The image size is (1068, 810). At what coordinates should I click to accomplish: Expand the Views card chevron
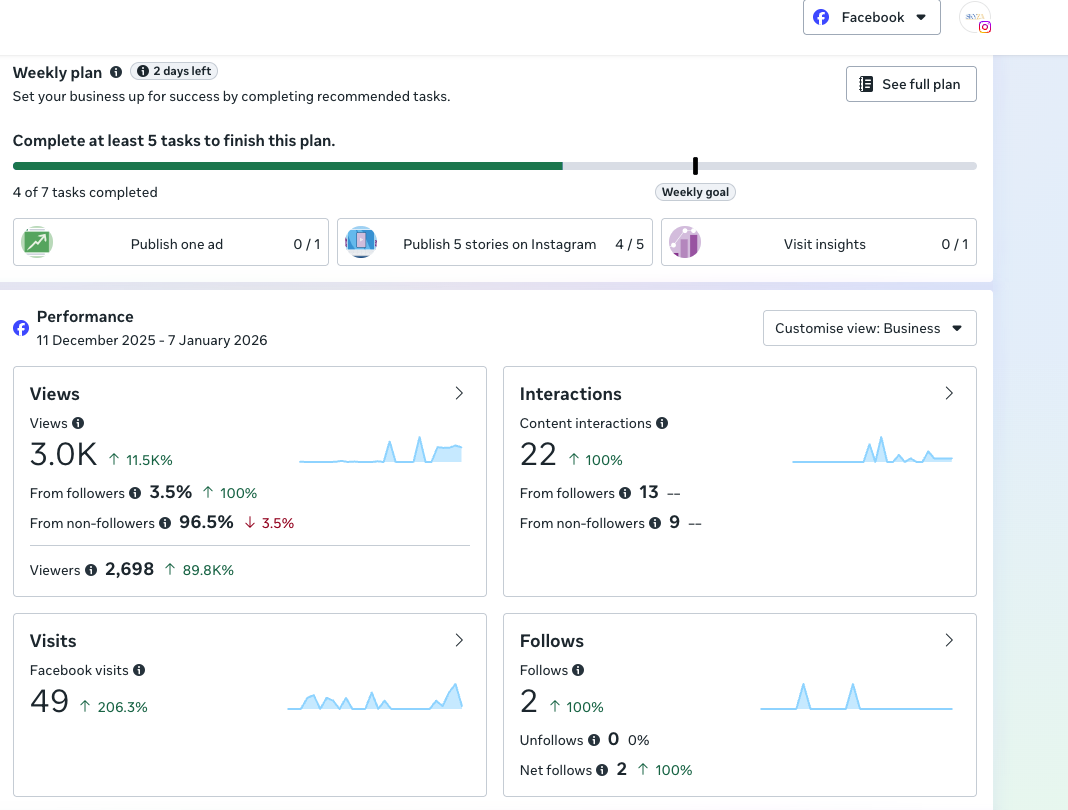click(x=459, y=393)
